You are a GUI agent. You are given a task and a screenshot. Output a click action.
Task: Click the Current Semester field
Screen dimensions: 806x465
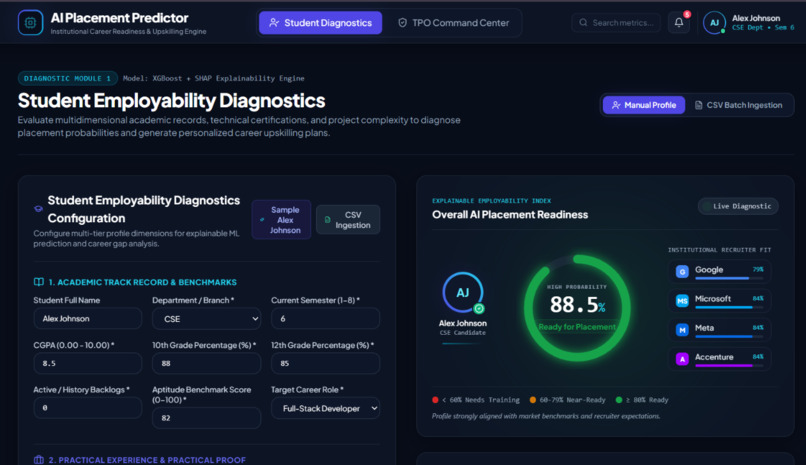point(325,319)
